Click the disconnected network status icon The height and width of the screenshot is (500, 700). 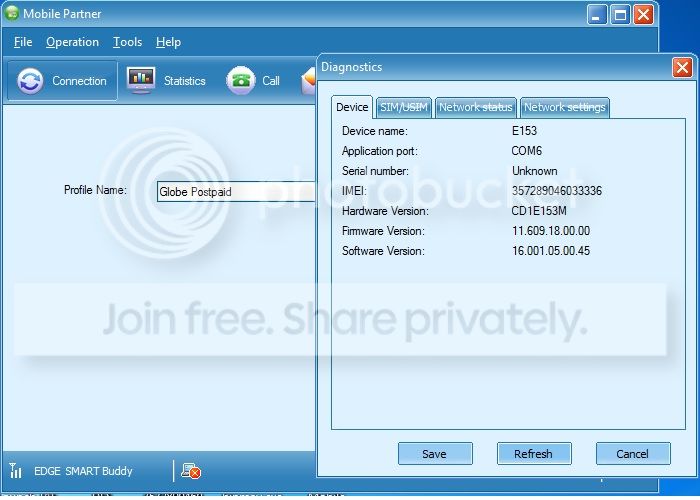tap(191, 471)
